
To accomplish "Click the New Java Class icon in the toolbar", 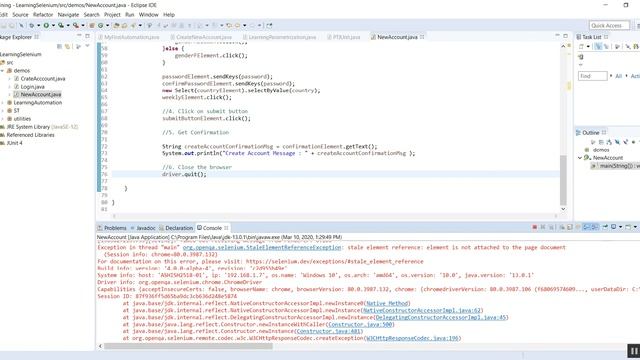I will coord(100,25).
